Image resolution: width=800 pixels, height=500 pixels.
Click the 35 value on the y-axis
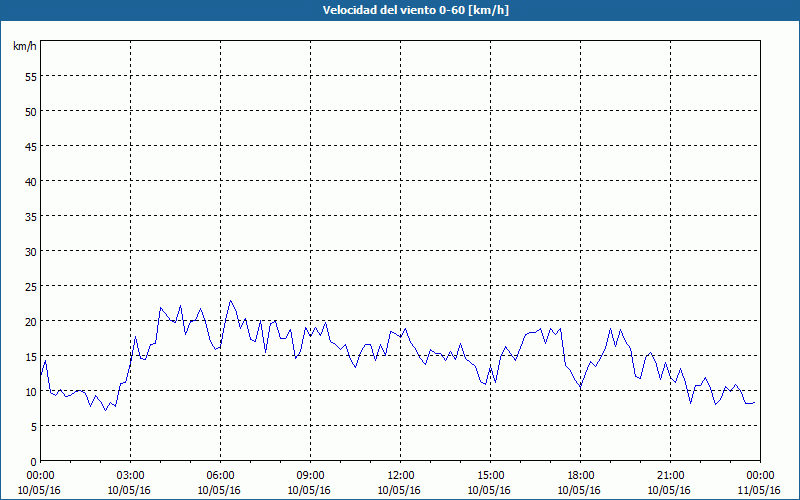click(x=31, y=216)
